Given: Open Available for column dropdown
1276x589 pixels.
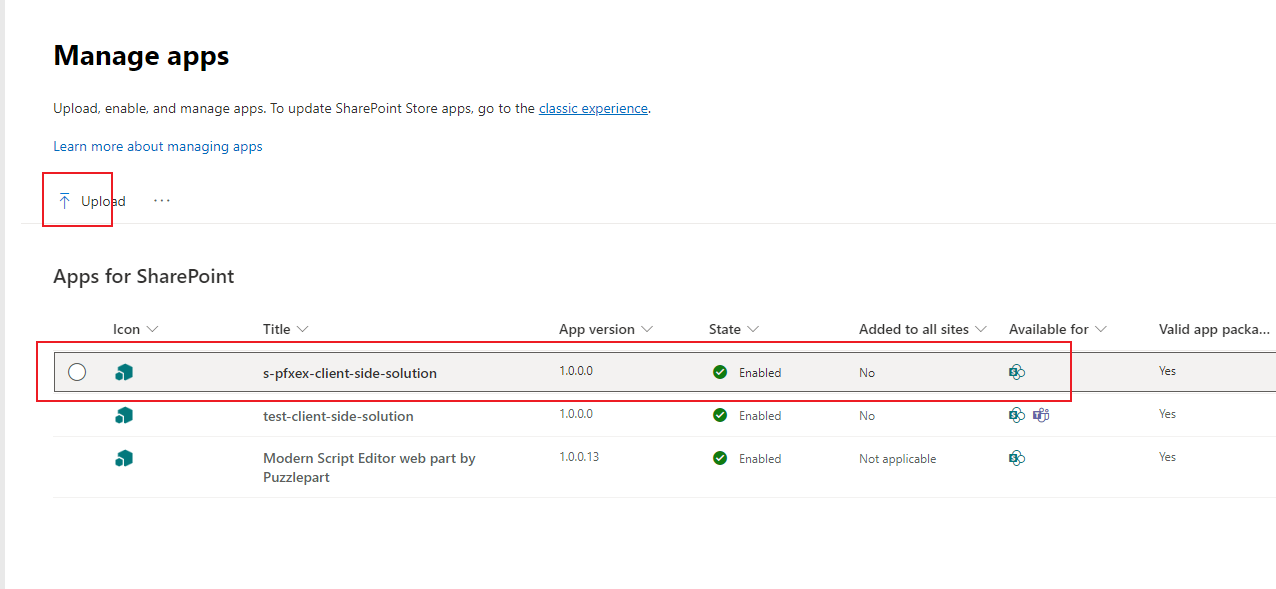Looking at the screenshot, I should [x=1058, y=329].
